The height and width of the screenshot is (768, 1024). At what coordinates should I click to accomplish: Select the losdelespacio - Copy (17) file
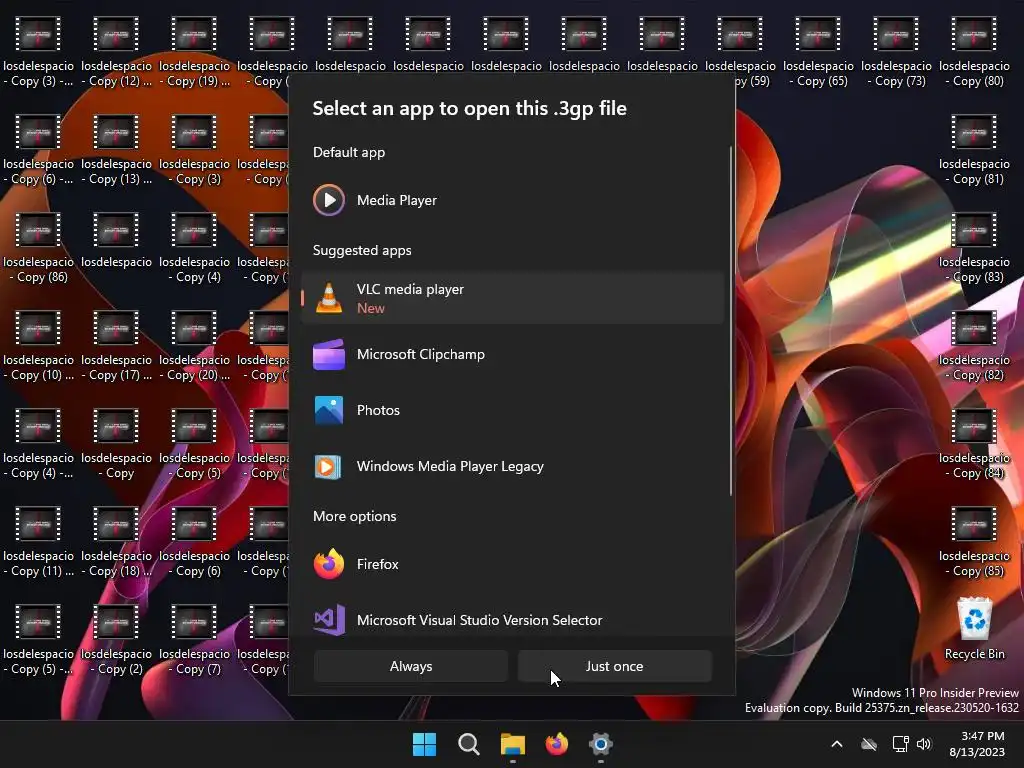click(116, 346)
